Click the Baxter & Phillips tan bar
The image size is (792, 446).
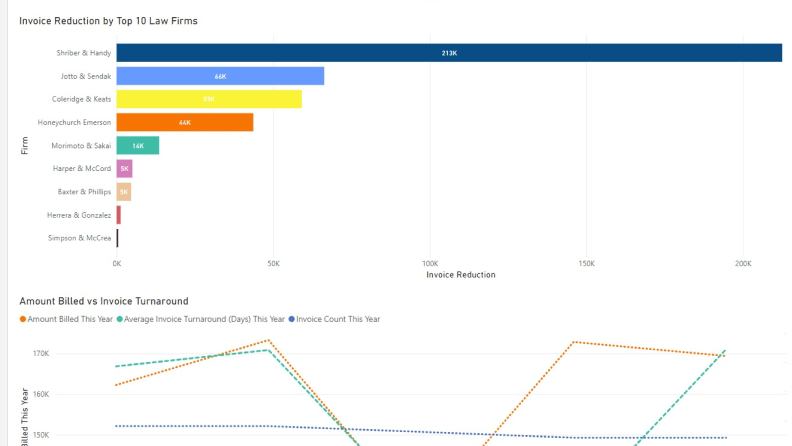click(124, 192)
